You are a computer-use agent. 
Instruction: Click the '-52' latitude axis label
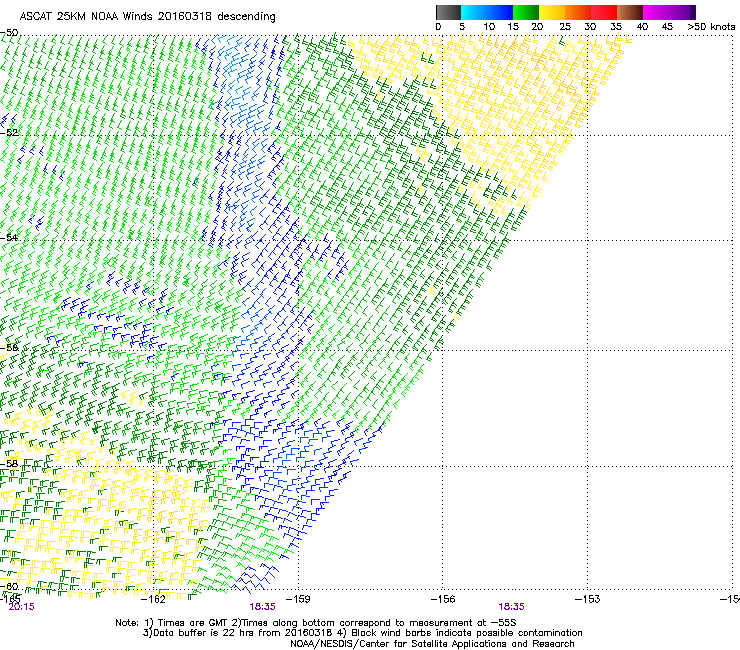point(9,133)
